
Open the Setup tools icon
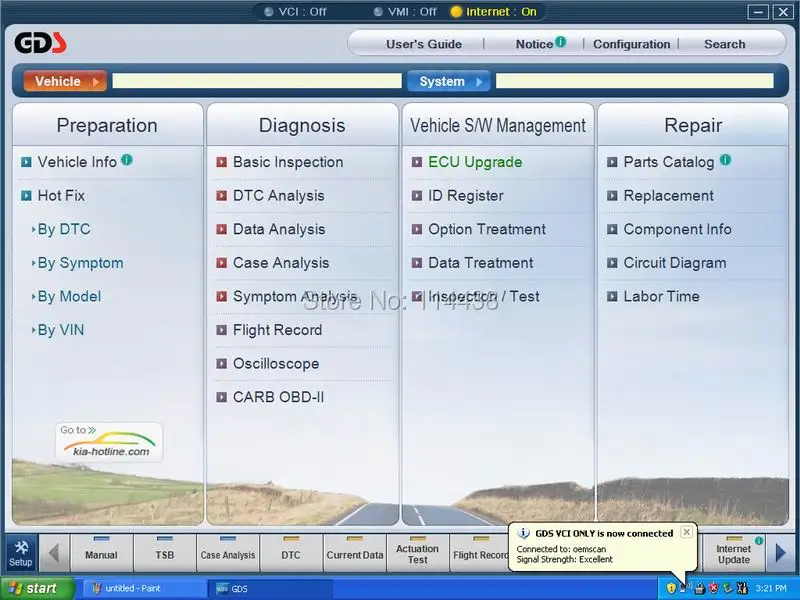coord(21,553)
